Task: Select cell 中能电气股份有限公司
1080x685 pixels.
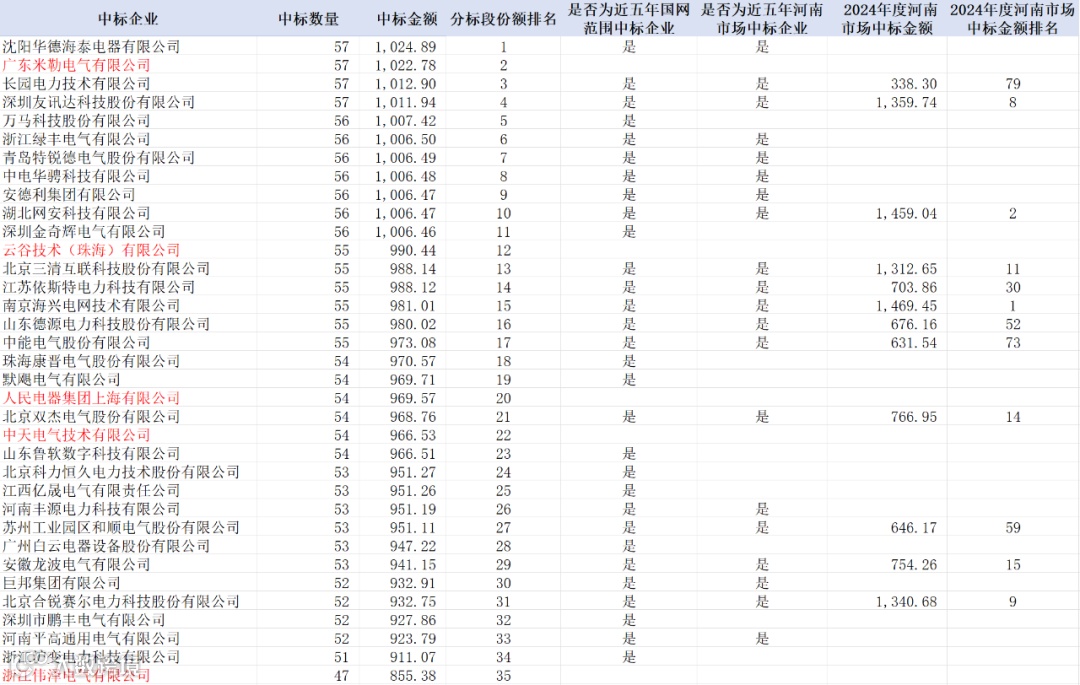Action: 76,343
